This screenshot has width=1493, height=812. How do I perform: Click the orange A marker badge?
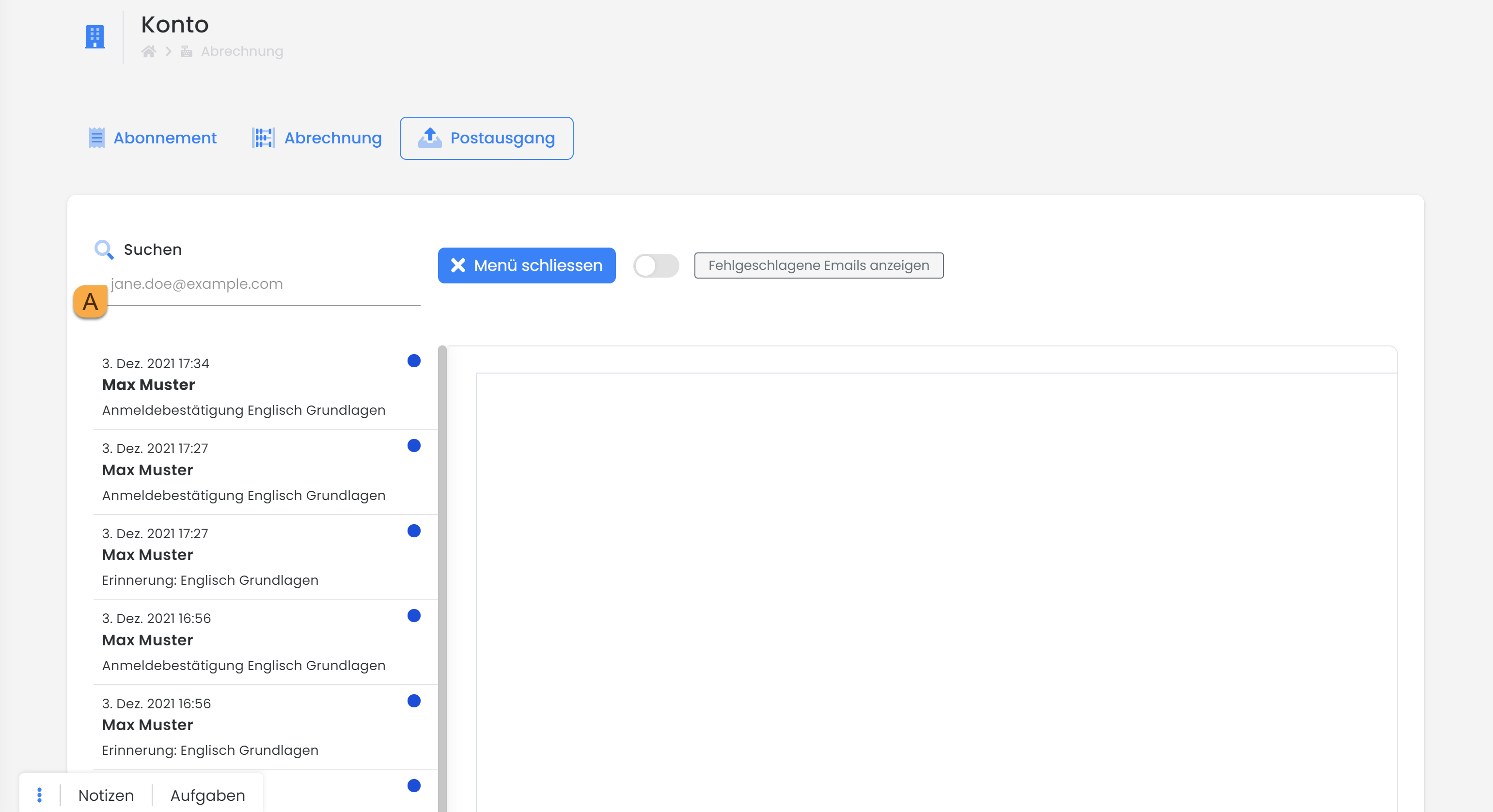(x=91, y=301)
